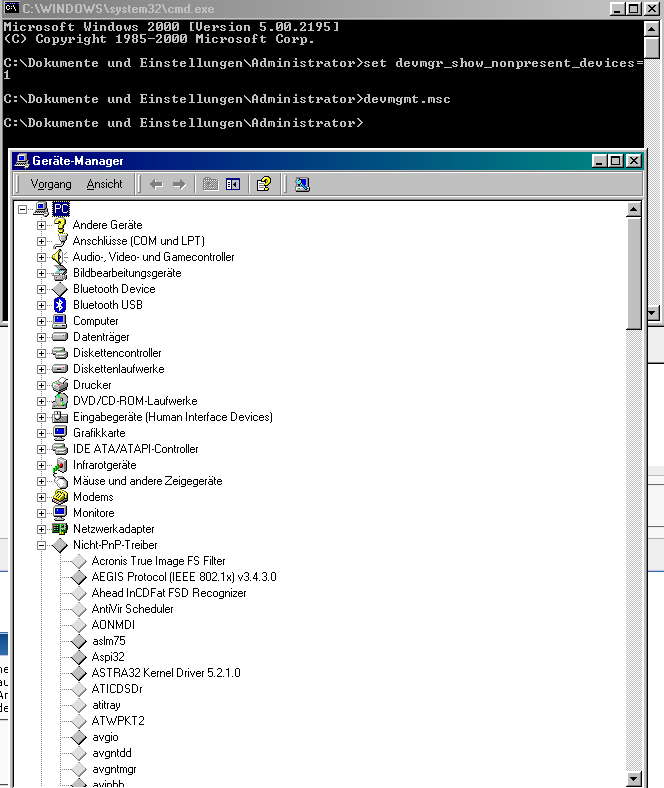Expand the Diskettencontroller category

[x=42, y=353]
